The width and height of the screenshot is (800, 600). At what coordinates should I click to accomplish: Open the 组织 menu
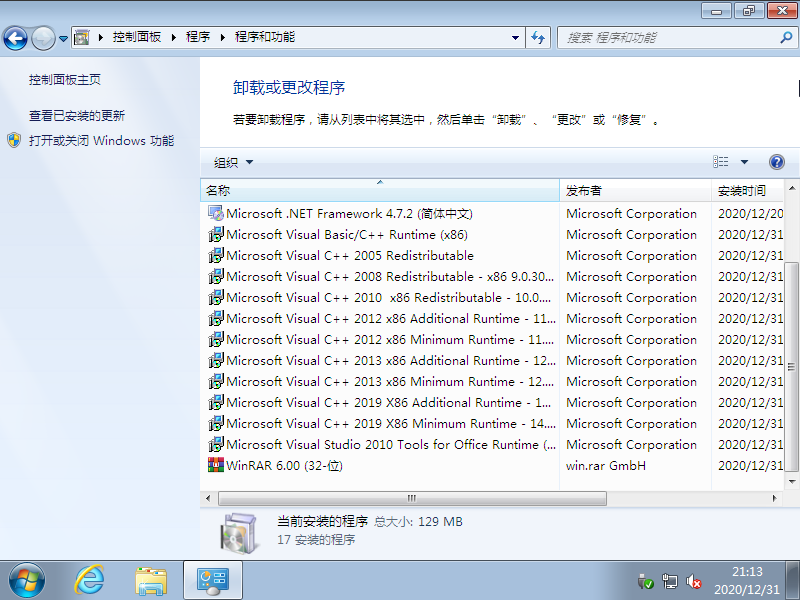click(233, 162)
